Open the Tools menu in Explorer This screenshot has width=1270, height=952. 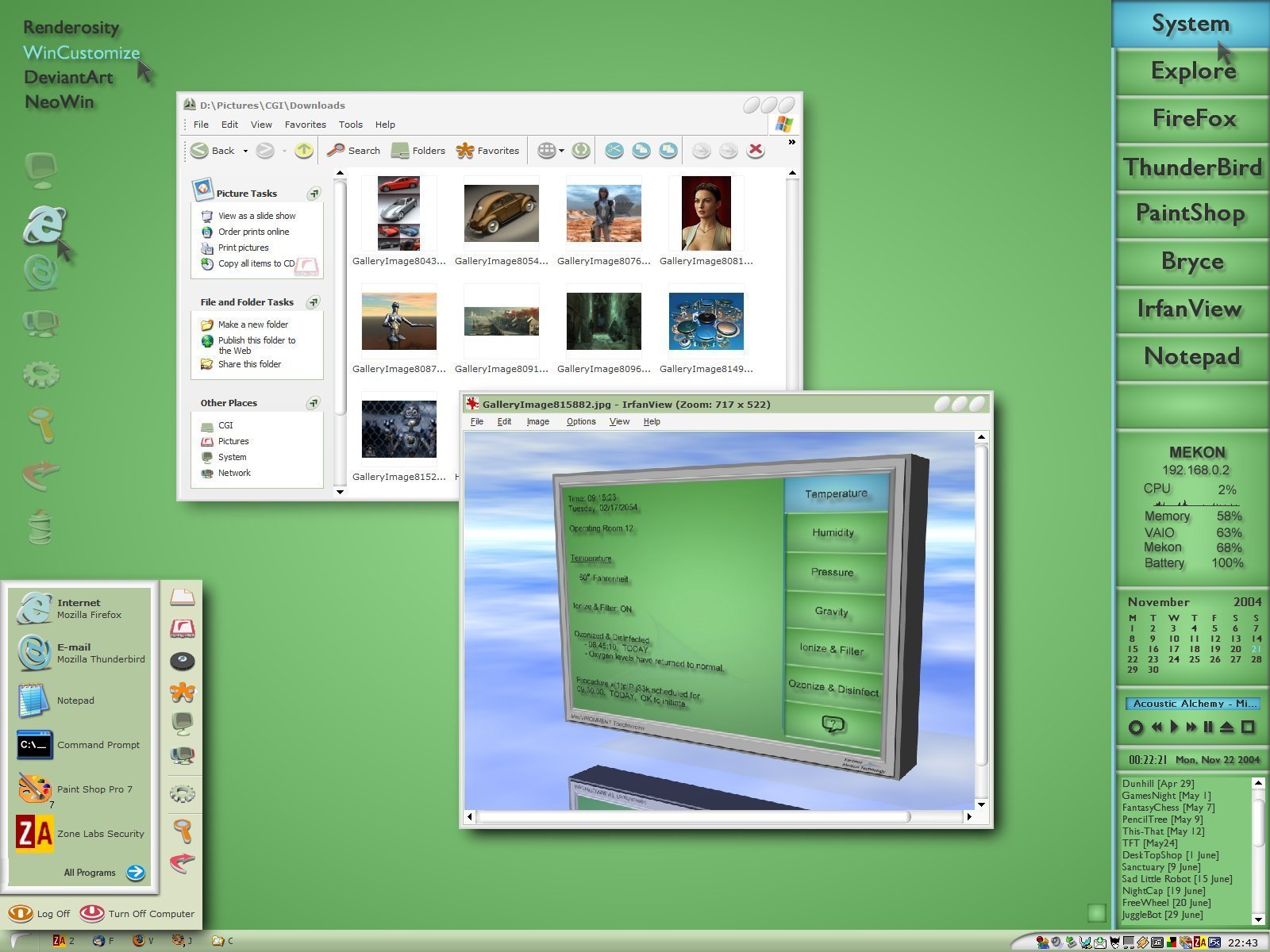click(x=351, y=125)
